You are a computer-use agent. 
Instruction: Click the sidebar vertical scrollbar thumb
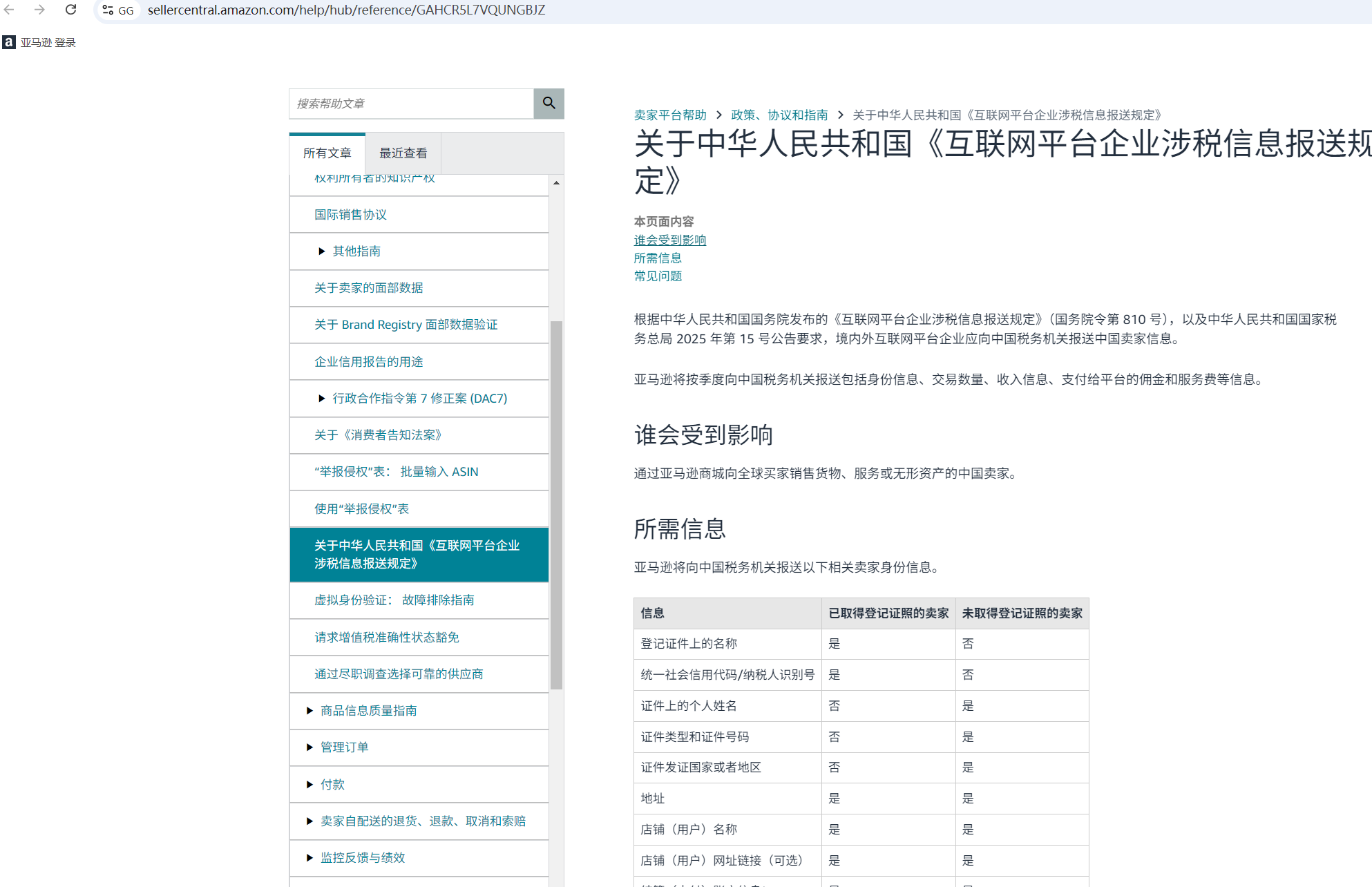coord(556,504)
